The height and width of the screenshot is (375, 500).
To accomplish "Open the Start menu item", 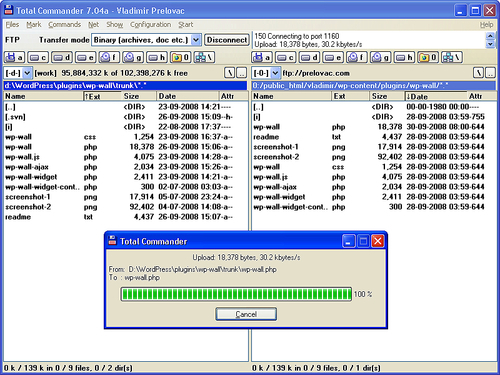I will click(x=186, y=25).
